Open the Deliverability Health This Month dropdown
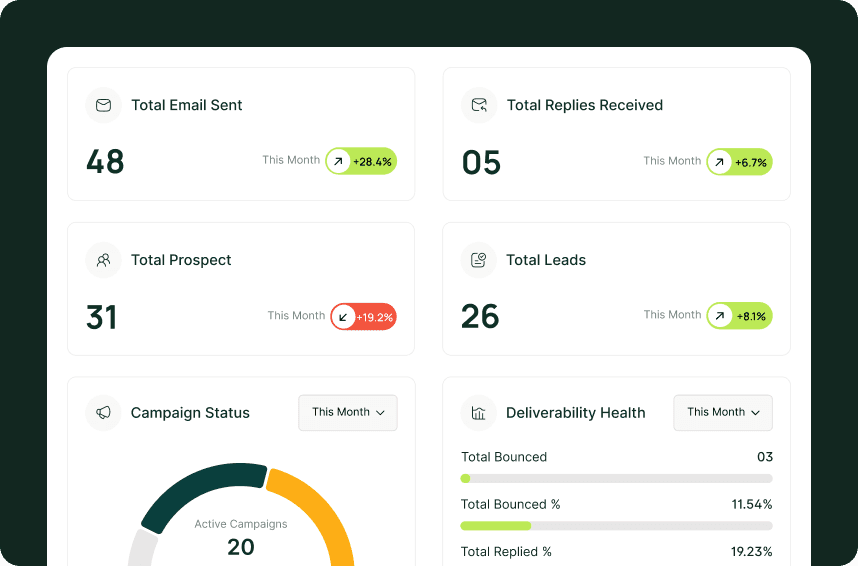 [723, 412]
